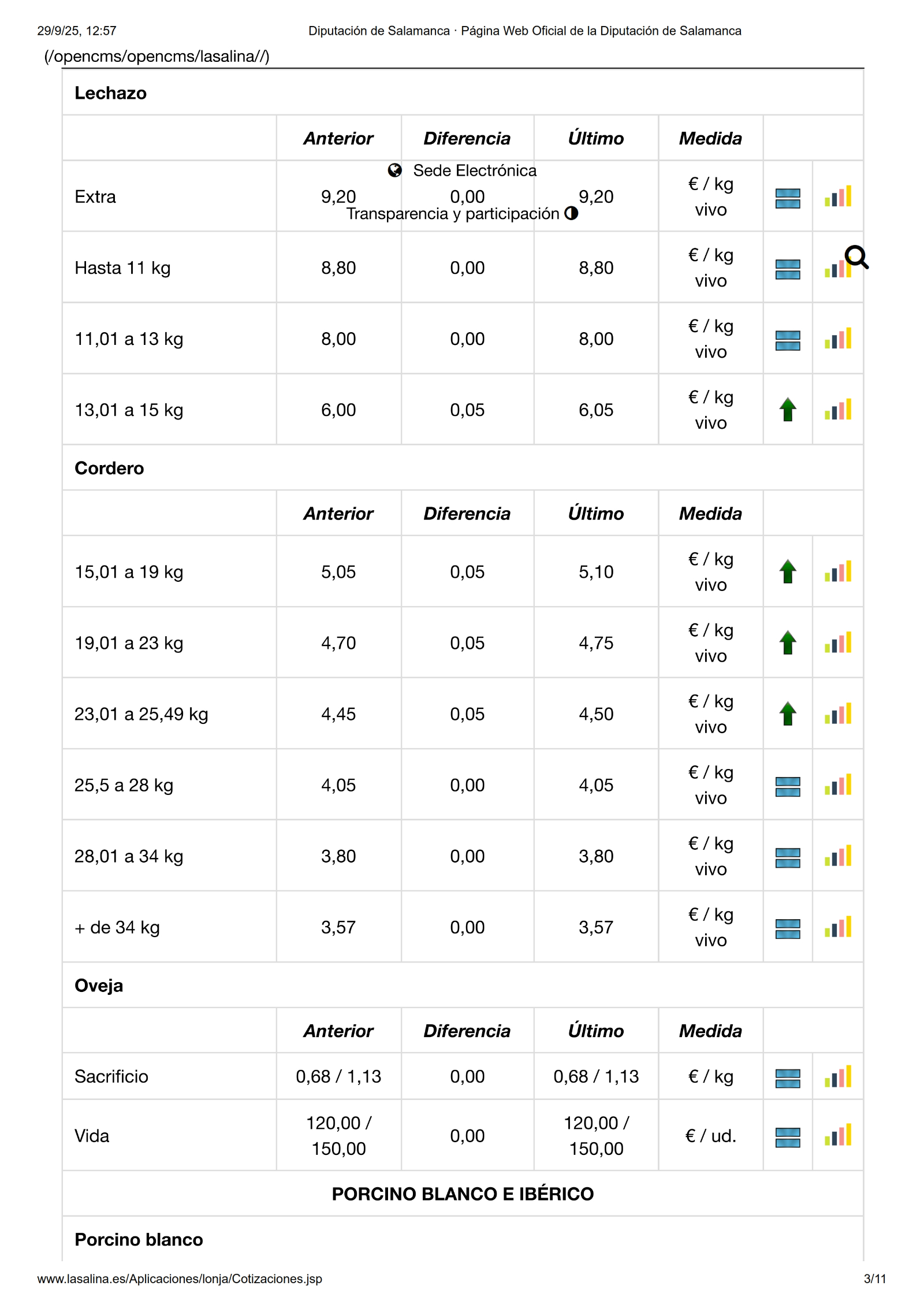This screenshot has width=924, height=1308.
Task: Click the Cordero section heading
Action: [109, 468]
